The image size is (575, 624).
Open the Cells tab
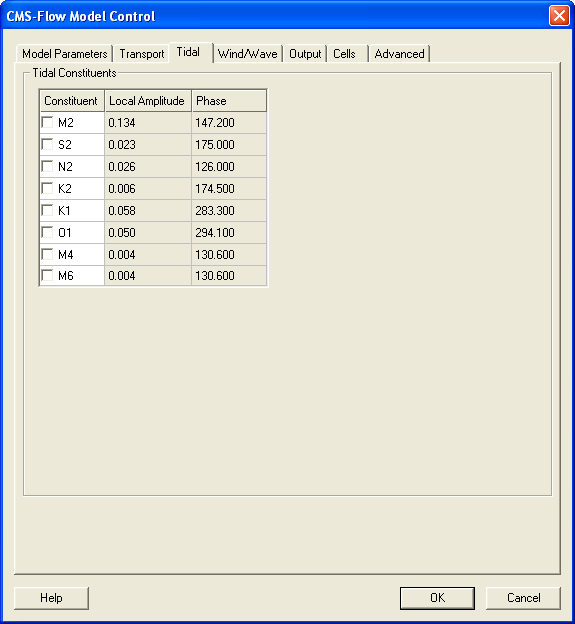[347, 54]
